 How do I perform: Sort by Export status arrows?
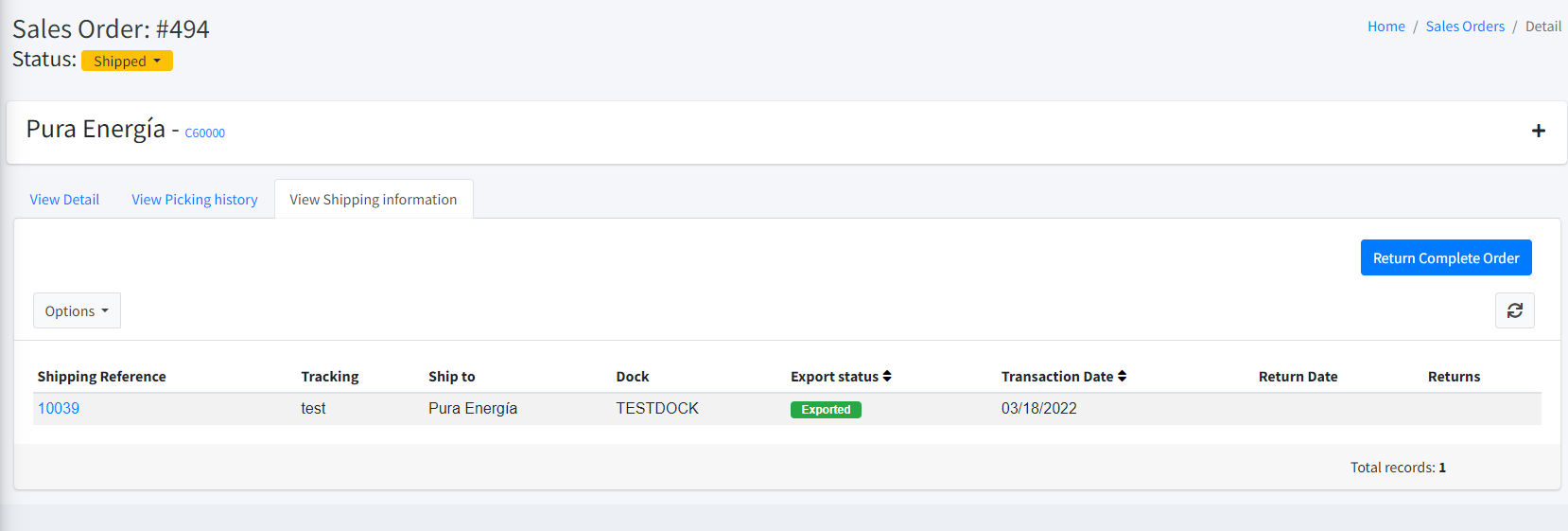[x=887, y=377]
